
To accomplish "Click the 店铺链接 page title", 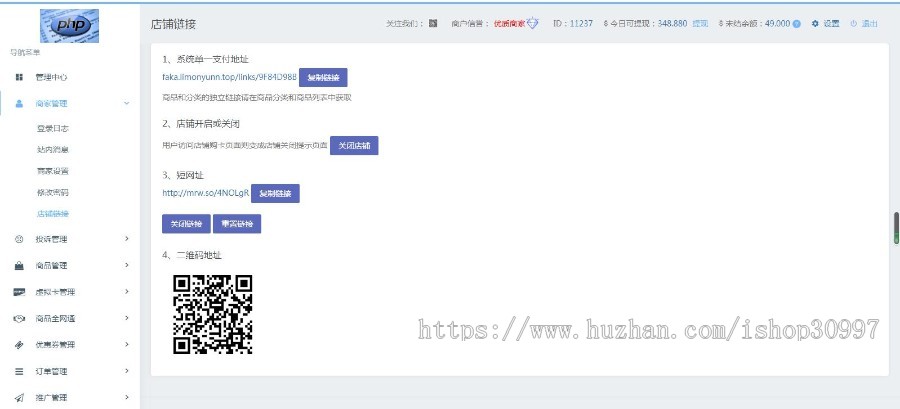I will tap(173, 24).
